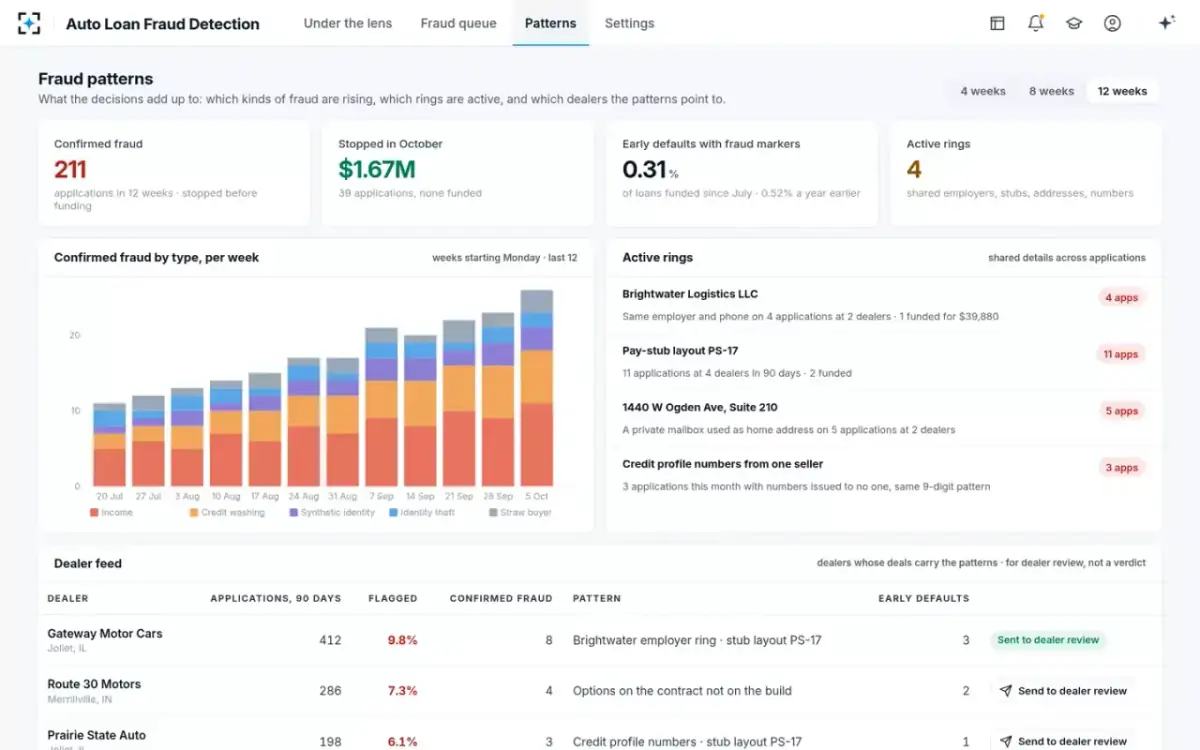Set time range to 12 weeks
Screen dimensions: 1200x750
point(1122,91)
